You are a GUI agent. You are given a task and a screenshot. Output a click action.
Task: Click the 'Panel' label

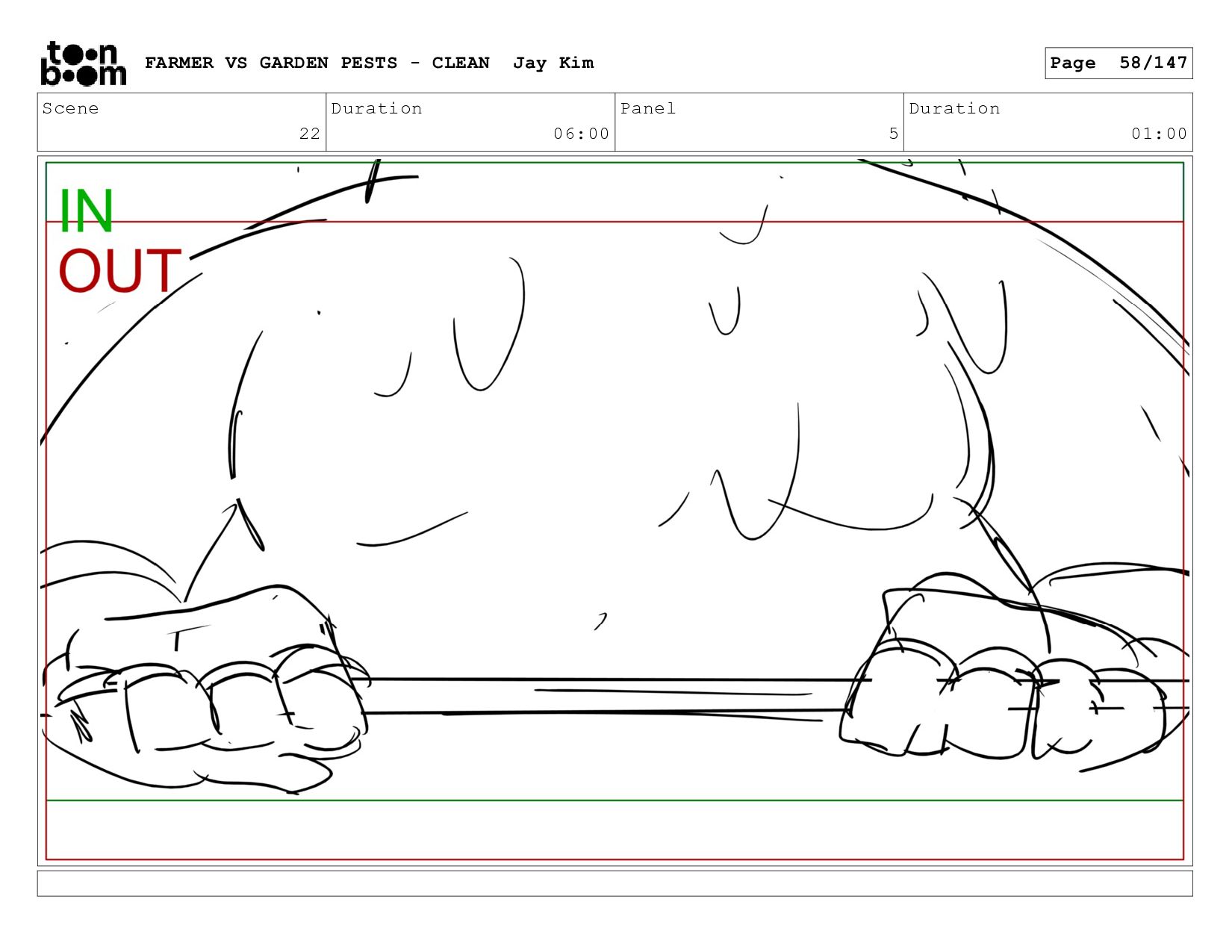(x=648, y=108)
